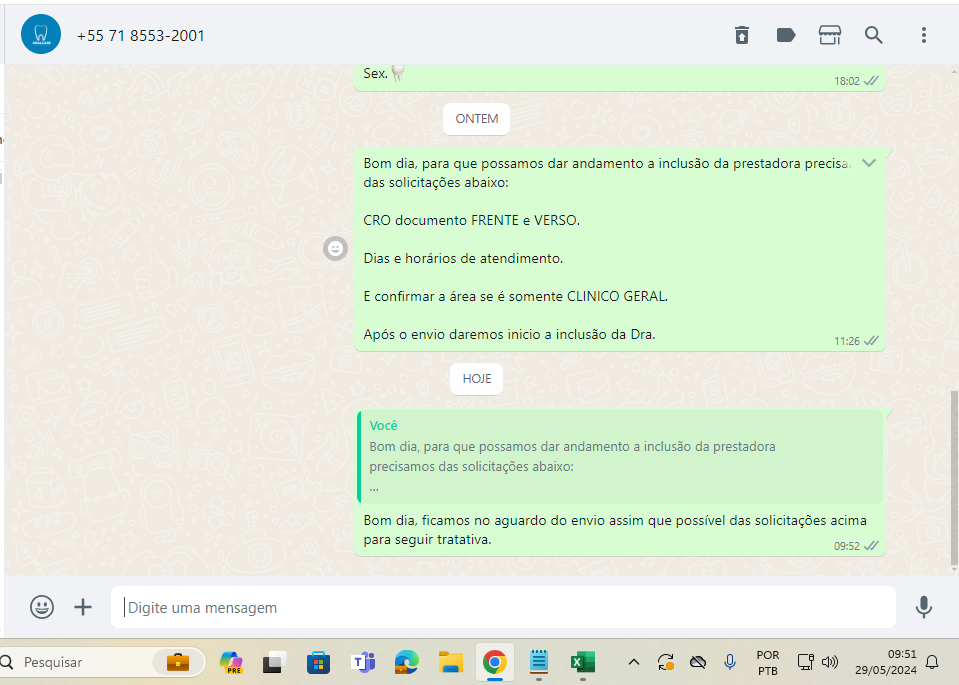This screenshot has width=959, height=685.
Task: Open Task View on the taskbar
Action: coord(275,662)
